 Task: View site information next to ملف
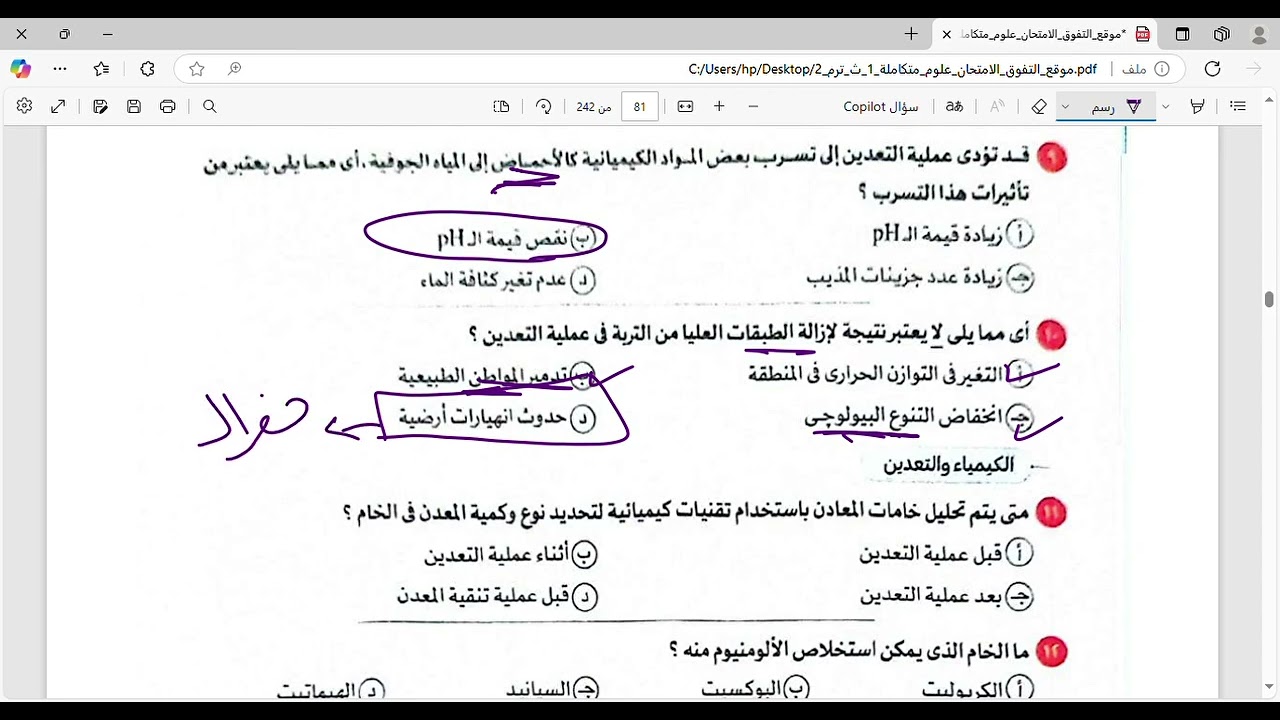(x=1162, y=69)
